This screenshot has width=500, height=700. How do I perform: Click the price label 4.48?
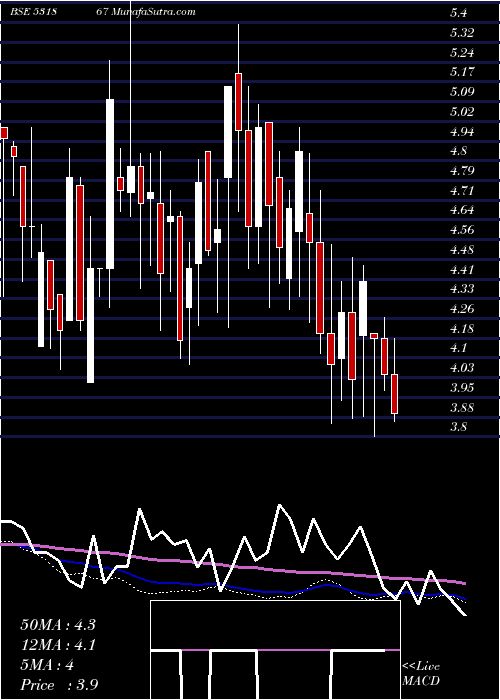click(x=462, y=250)
